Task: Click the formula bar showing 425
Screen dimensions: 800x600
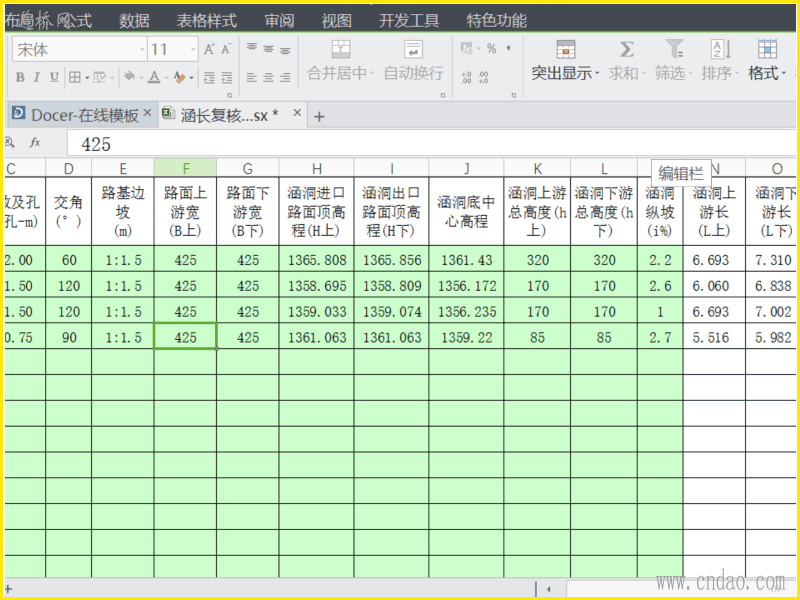Action: pyautogui.click(x=431, y=144)
